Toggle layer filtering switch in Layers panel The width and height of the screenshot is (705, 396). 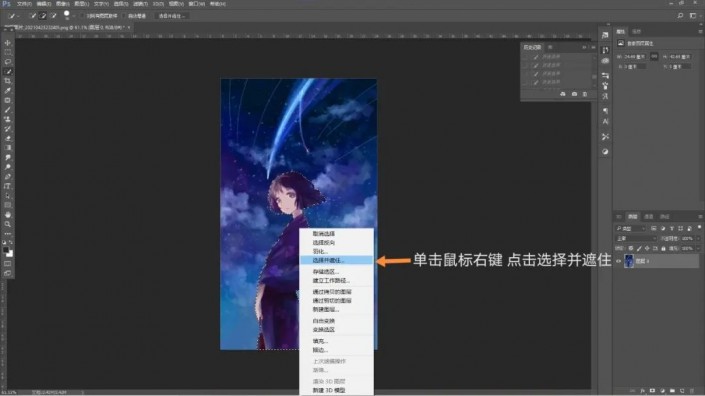(x=699, y=227)
